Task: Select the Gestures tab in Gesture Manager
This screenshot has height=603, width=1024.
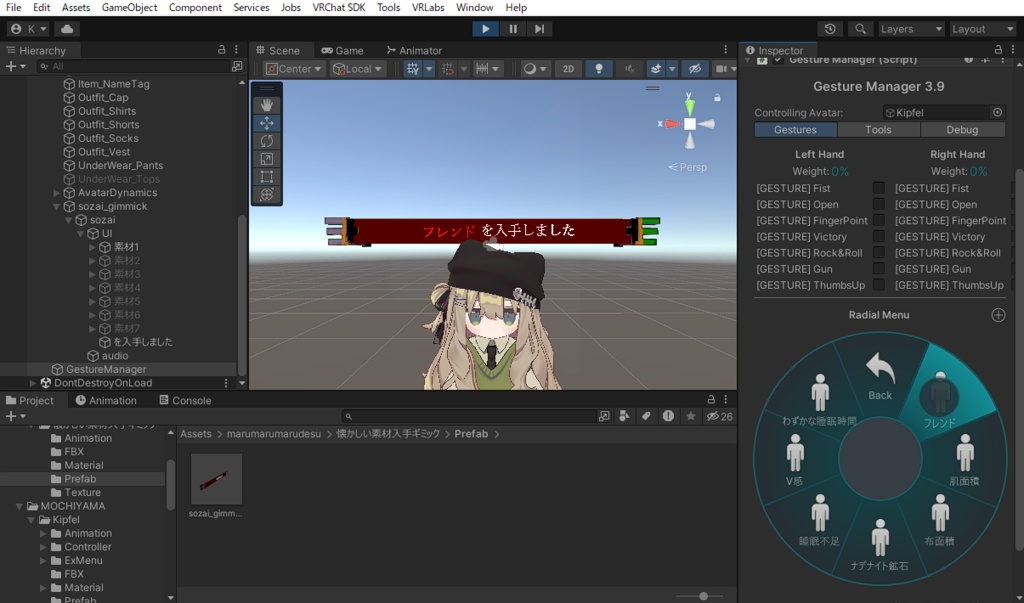Action: coord(795,129)
